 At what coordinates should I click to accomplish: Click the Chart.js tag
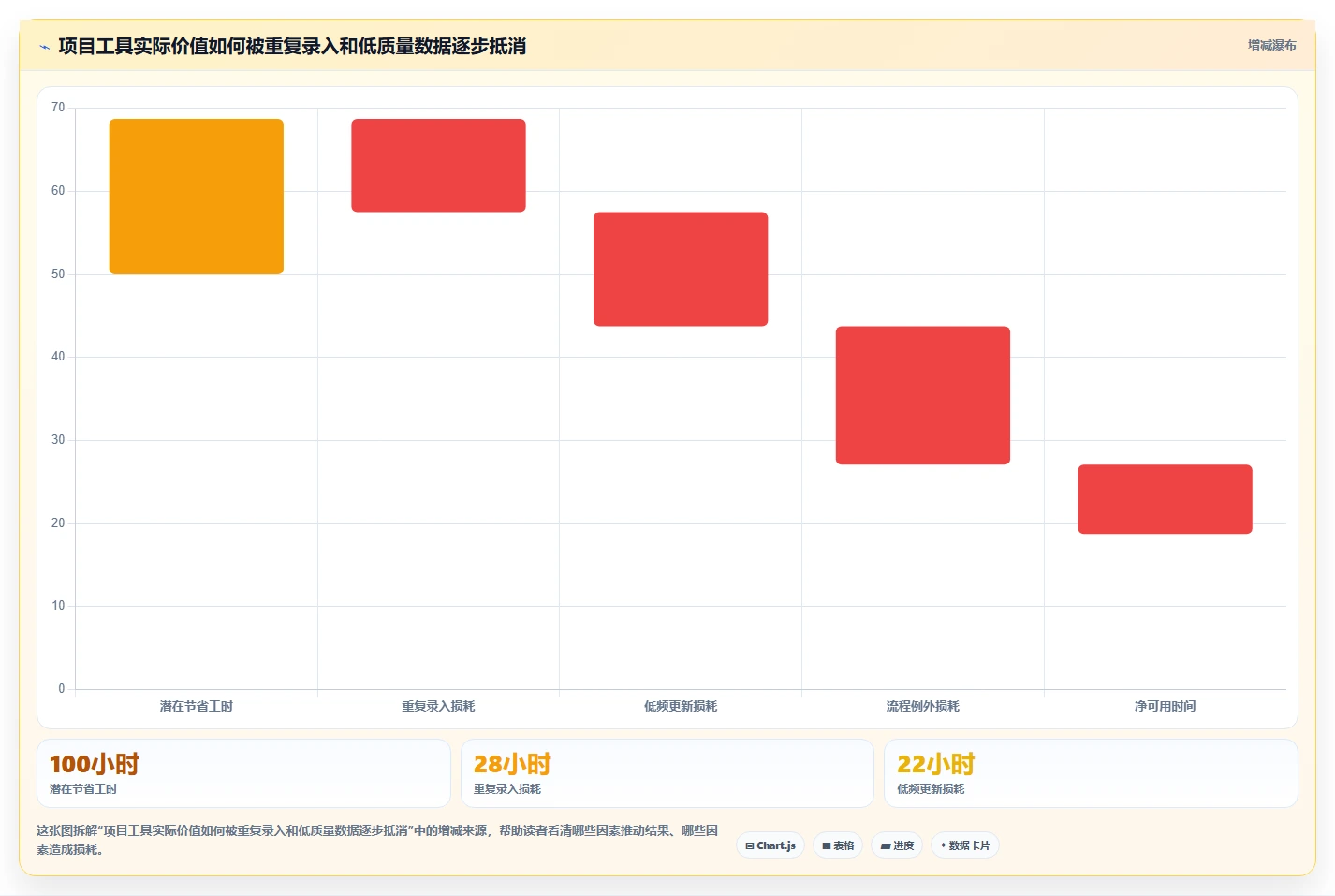(x=770, y=845)
